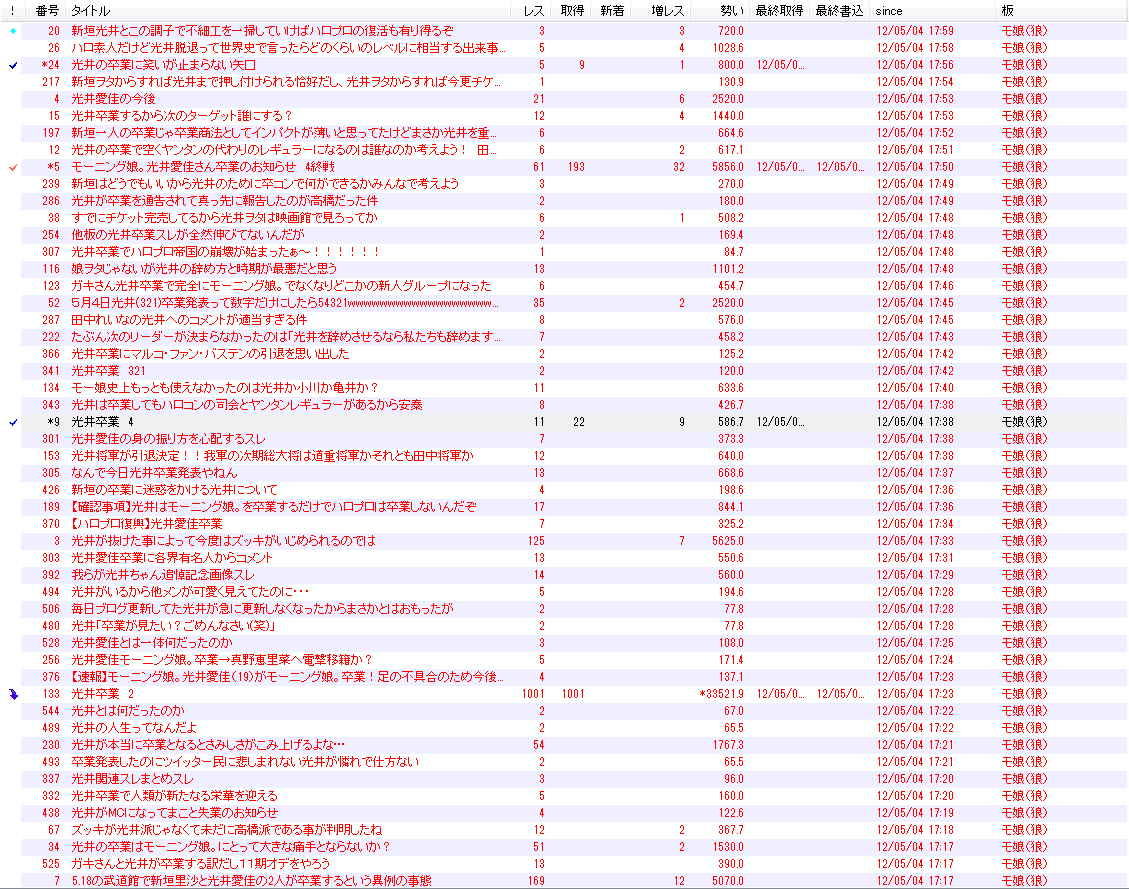Viewport: 1129px width, 889px height.
Task: Open thread 光井卒業するから次のターゲット誰にする？
Action: (181, 116)
